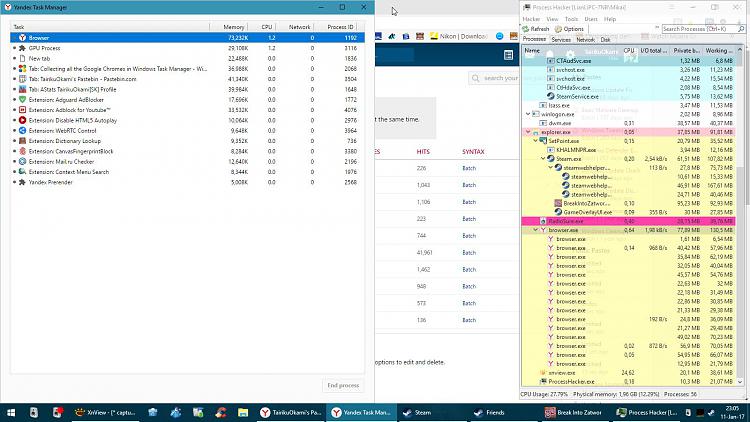Click Yandex Browser icon in task list

[x=22, y=38]
